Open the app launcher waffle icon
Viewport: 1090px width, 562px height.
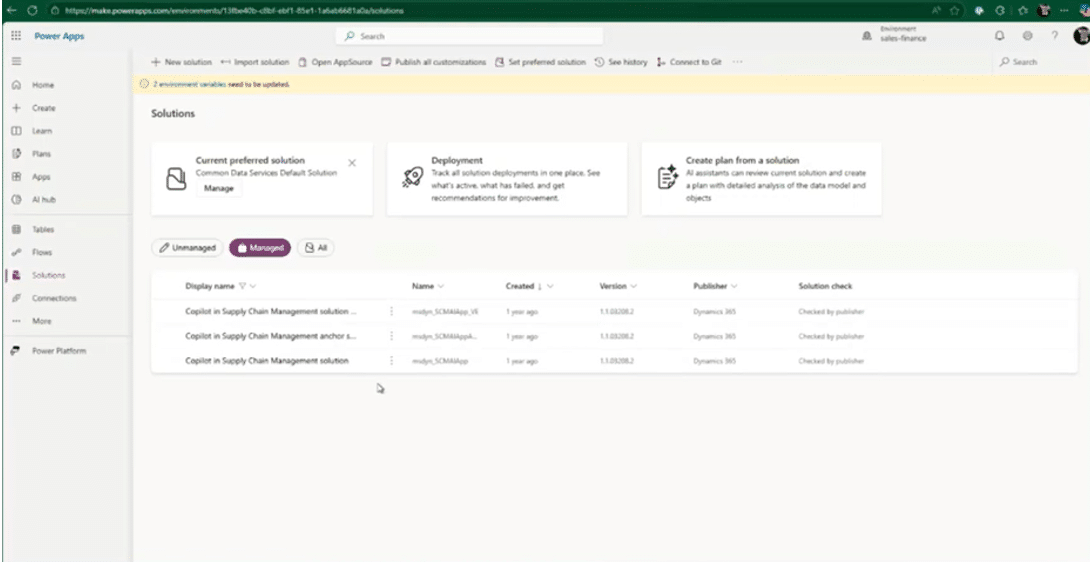16,35
